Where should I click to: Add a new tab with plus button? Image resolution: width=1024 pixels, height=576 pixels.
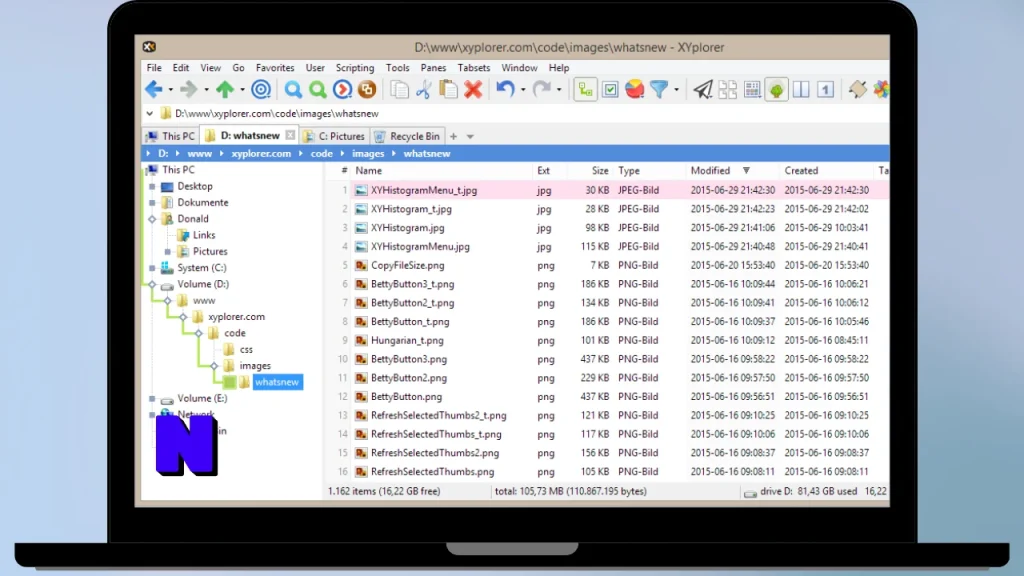tap(453, 136)
